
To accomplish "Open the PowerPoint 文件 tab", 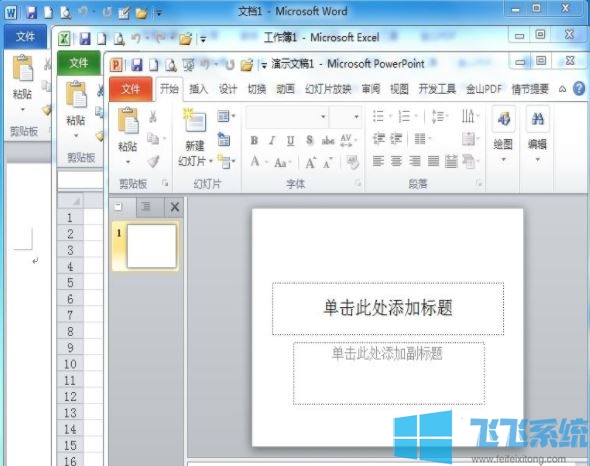I will point(131,89).
